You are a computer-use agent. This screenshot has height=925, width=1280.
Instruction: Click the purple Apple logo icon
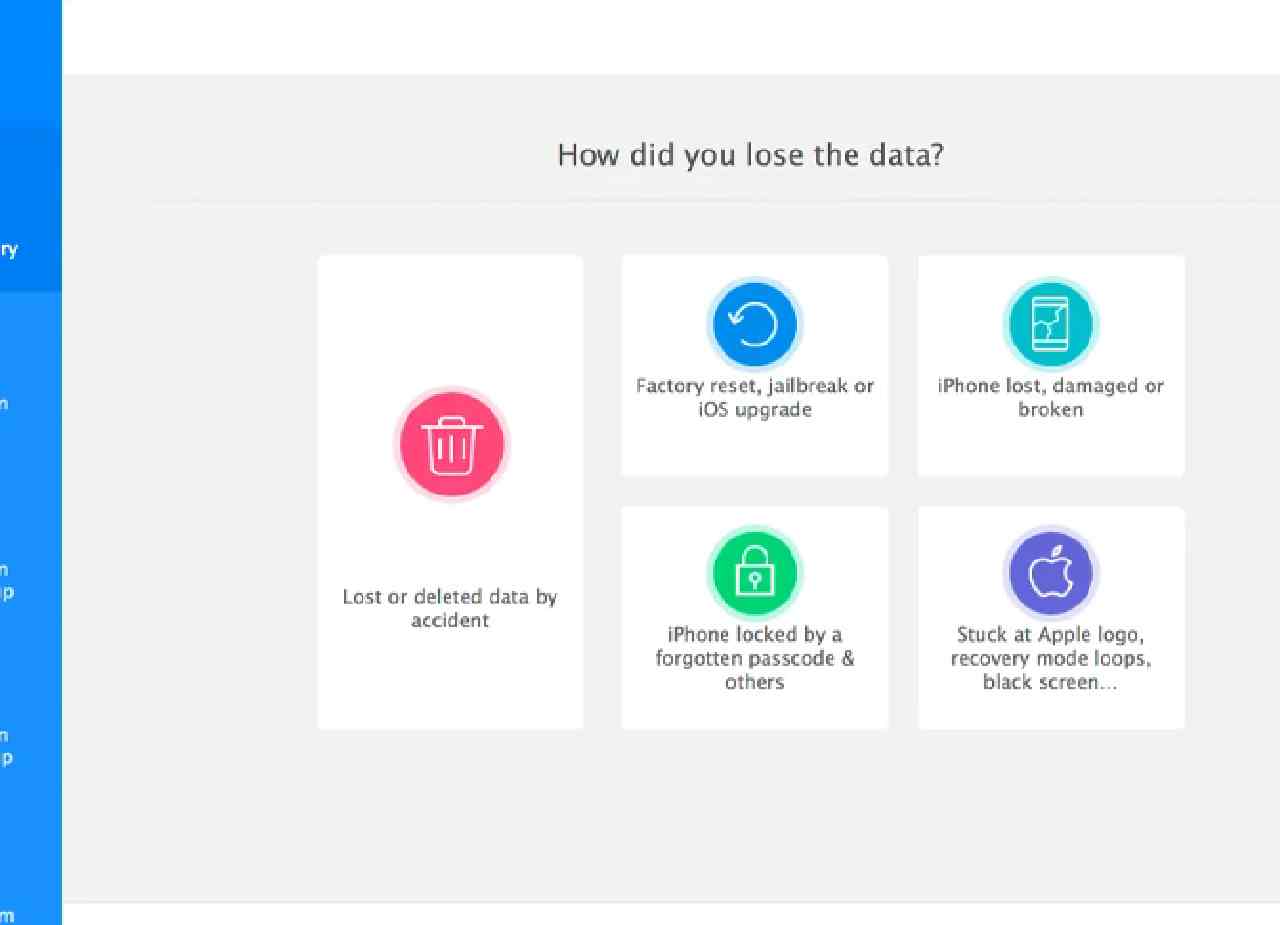(1050, 574)
